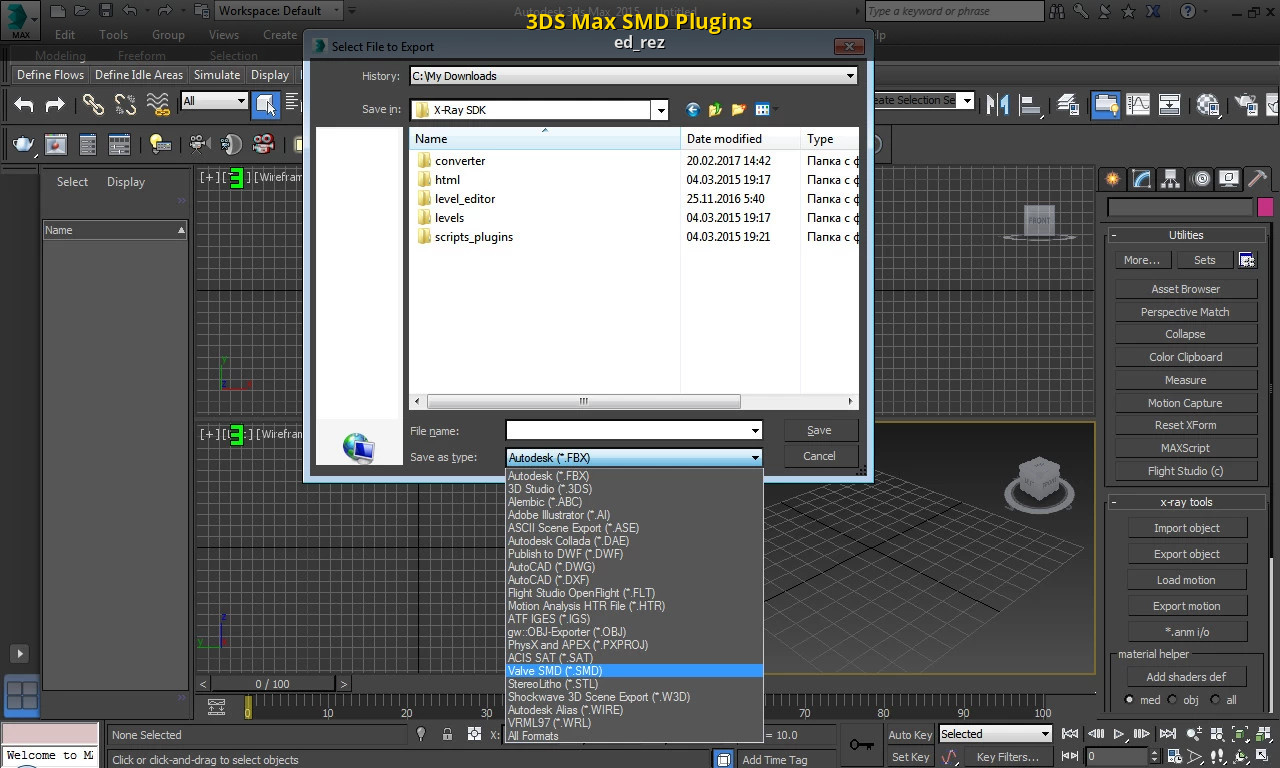
Task: Click the light lister bulb icon
Action: coord(160,144)
